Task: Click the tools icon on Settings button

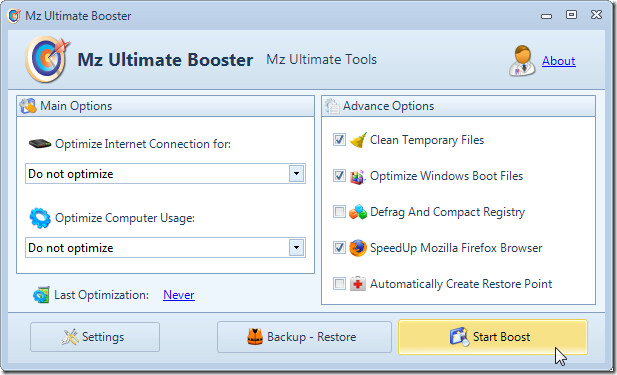Action: (x=70, y=337)
